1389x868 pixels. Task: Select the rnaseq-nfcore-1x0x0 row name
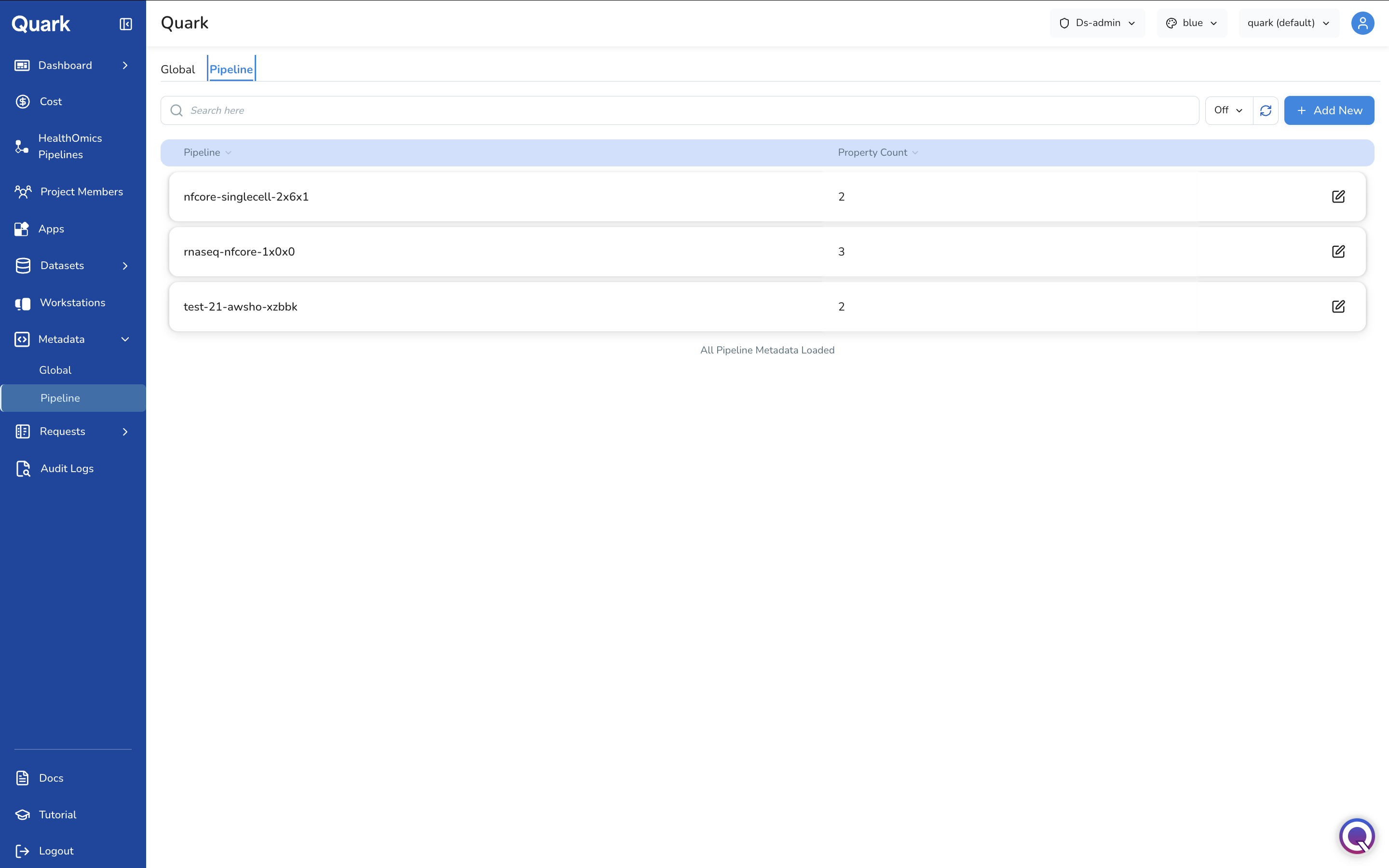tap(239, 251)
